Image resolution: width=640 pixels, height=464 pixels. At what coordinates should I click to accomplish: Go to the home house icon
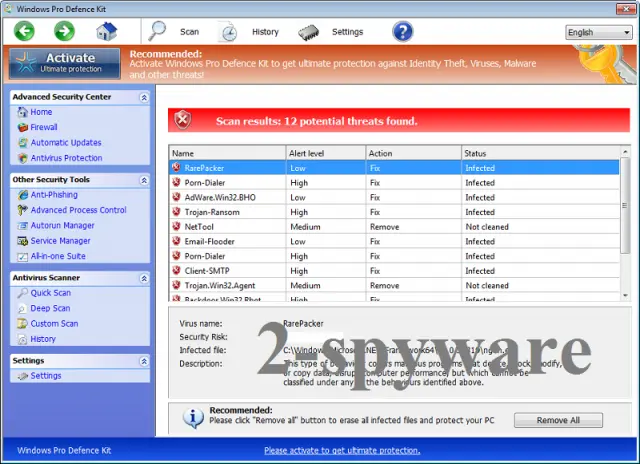point(107,31)
